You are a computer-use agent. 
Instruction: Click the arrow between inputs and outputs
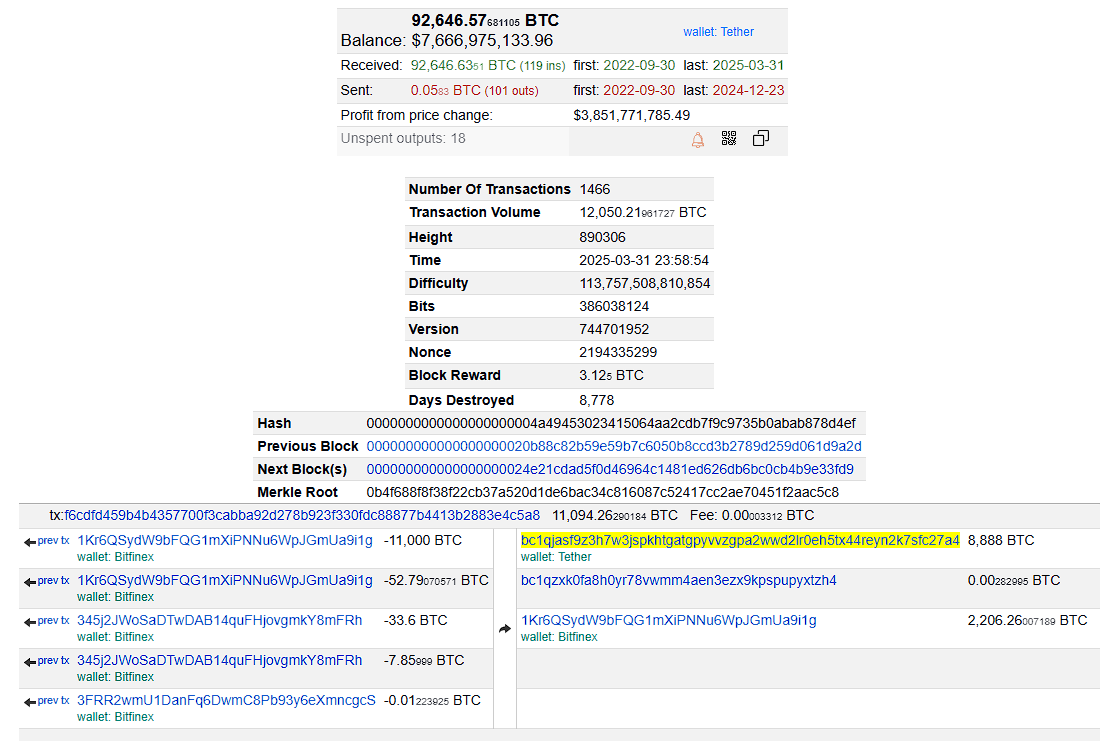point(505,629)
